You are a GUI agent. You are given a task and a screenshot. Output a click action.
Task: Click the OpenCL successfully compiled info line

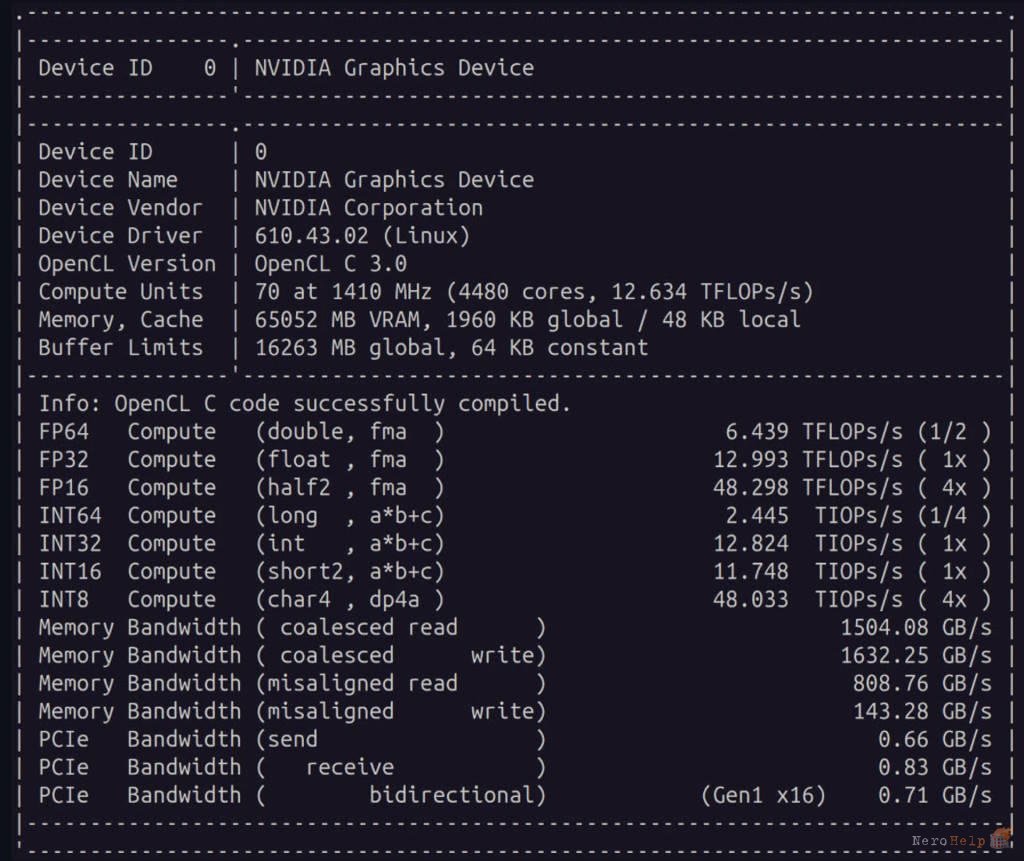304,404
